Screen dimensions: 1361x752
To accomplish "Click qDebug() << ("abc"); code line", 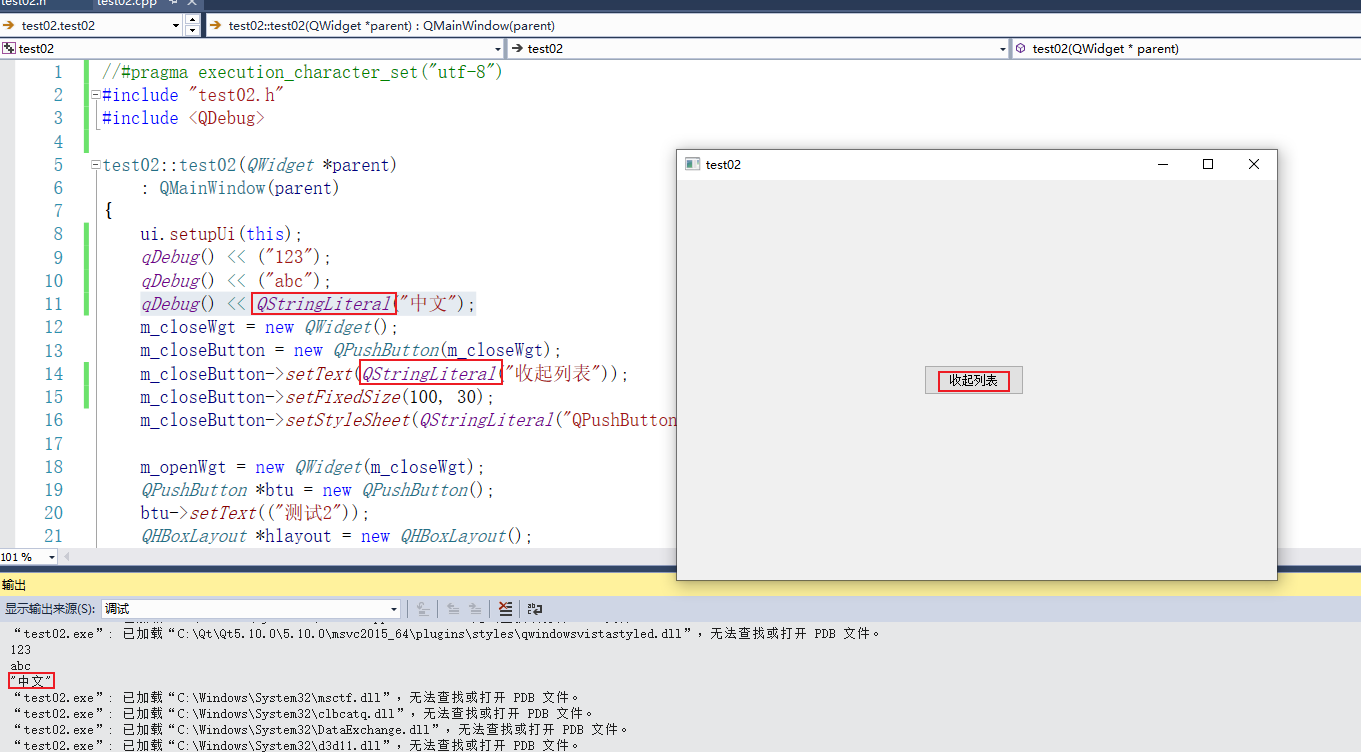I will point(235,281).
